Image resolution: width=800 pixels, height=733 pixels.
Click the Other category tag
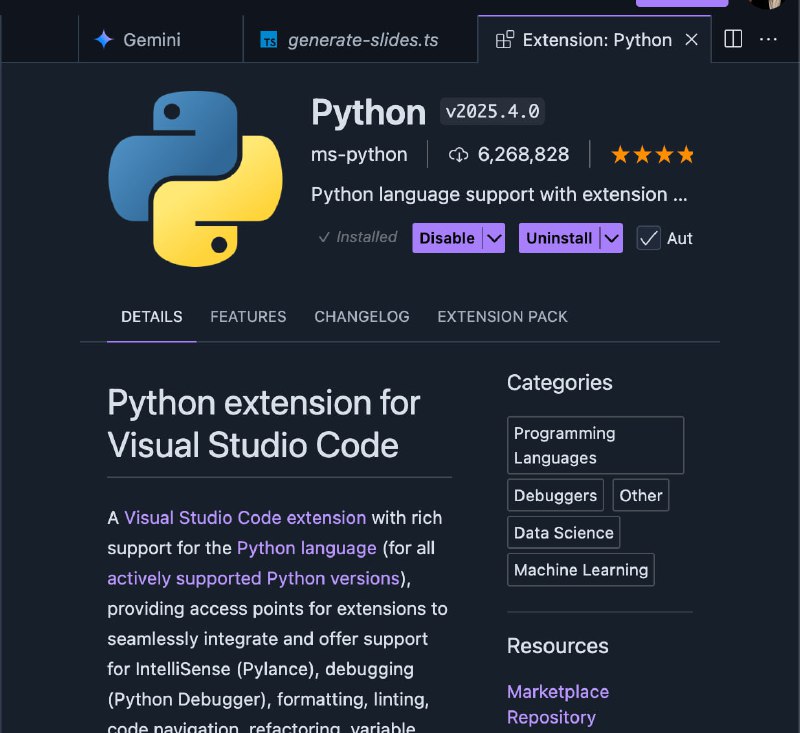(641, 495)
